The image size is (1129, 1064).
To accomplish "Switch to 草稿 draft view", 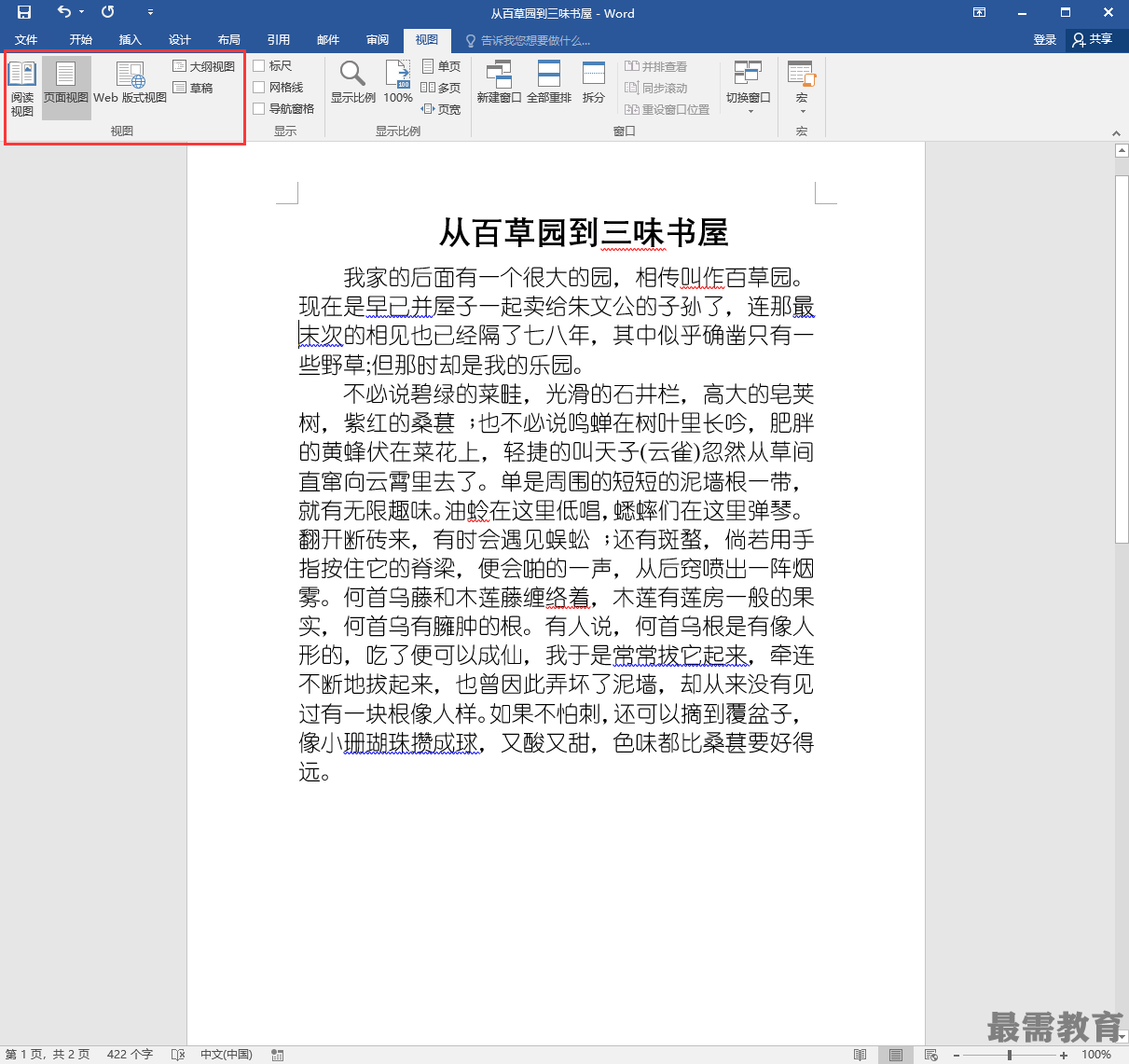I will pos(194,88).
